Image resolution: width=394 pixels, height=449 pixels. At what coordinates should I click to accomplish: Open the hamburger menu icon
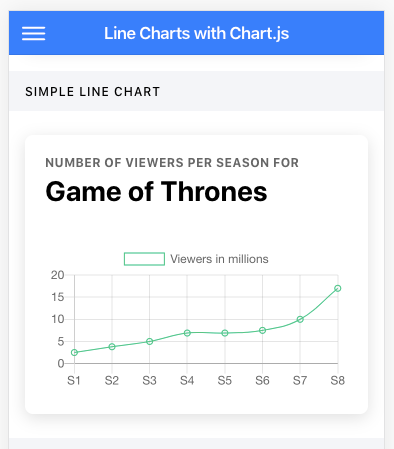tap(34, 33)
